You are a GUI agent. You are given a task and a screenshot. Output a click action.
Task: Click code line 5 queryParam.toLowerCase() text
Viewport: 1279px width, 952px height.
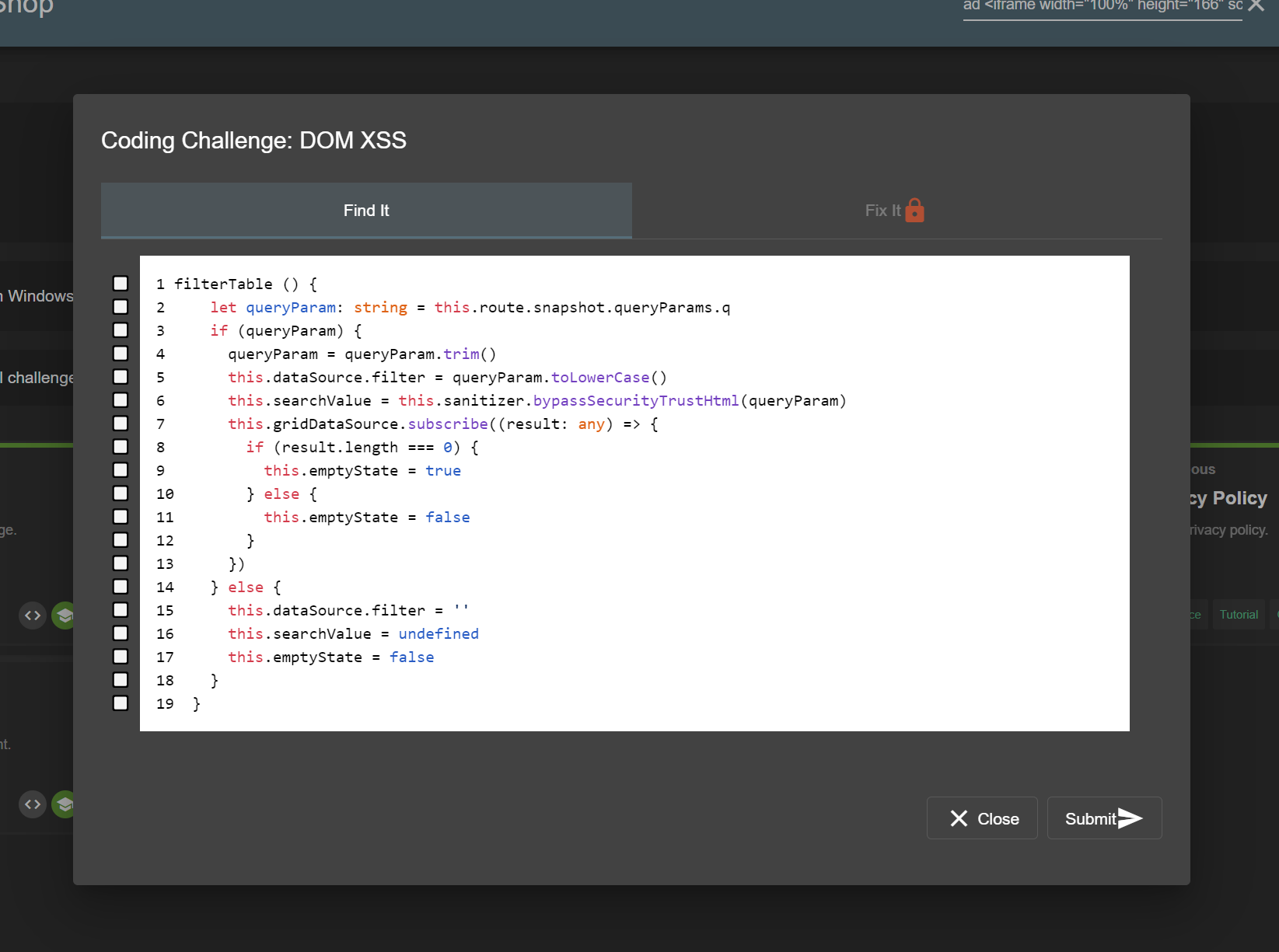click(x=560, y=377)
